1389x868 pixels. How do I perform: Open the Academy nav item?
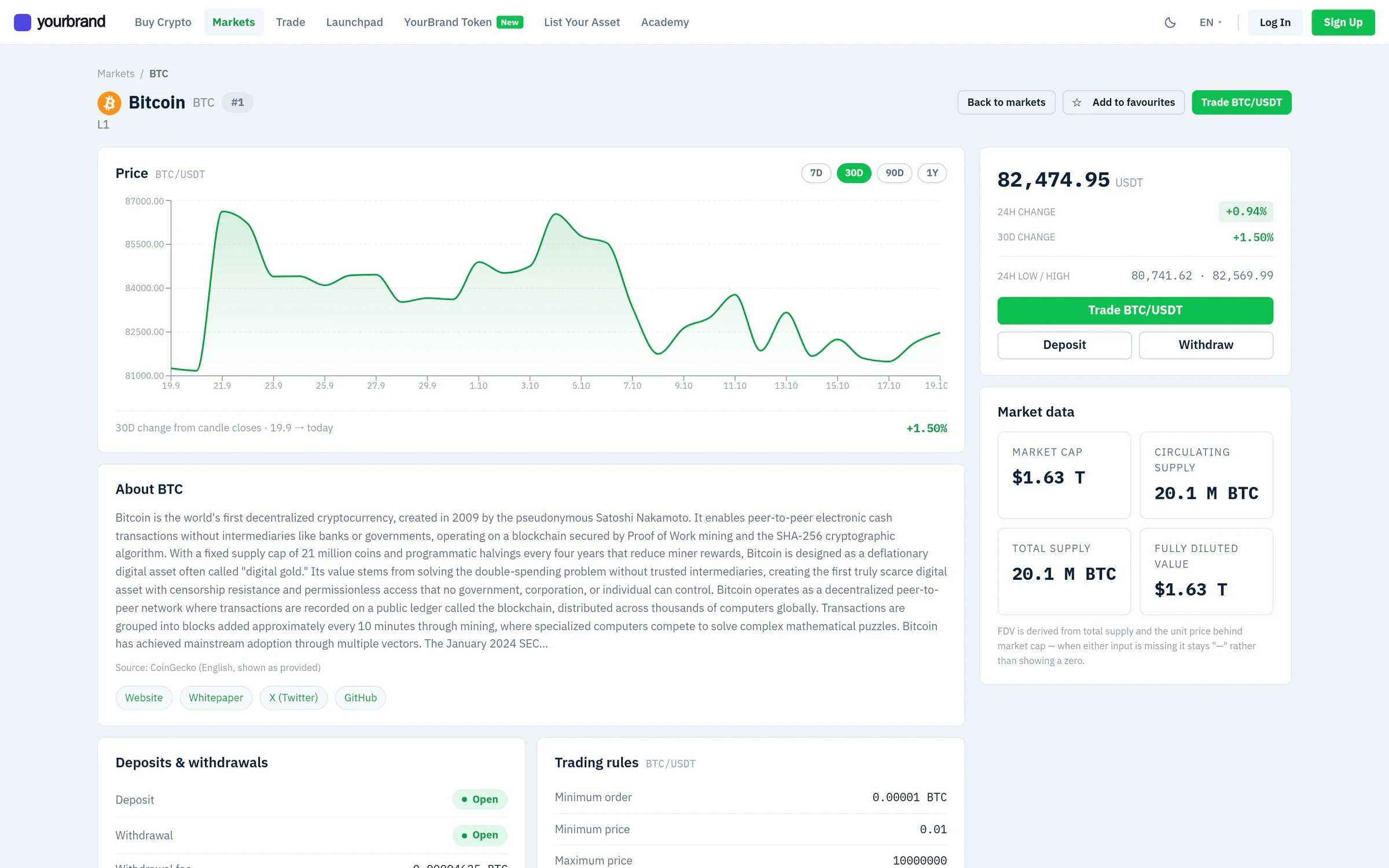pyautogui.click(x=664, y=22)
